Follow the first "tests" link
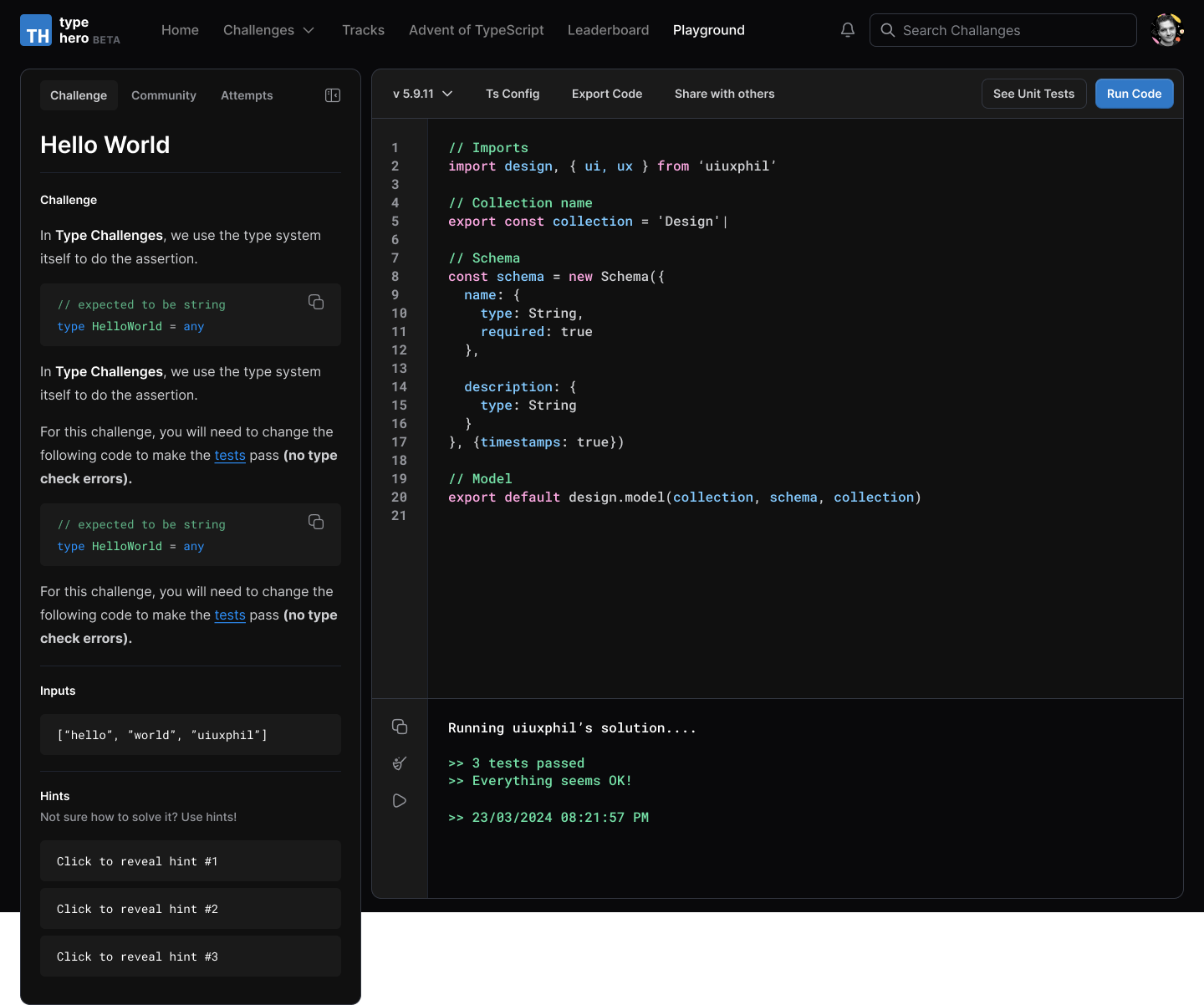 point(230,456)
